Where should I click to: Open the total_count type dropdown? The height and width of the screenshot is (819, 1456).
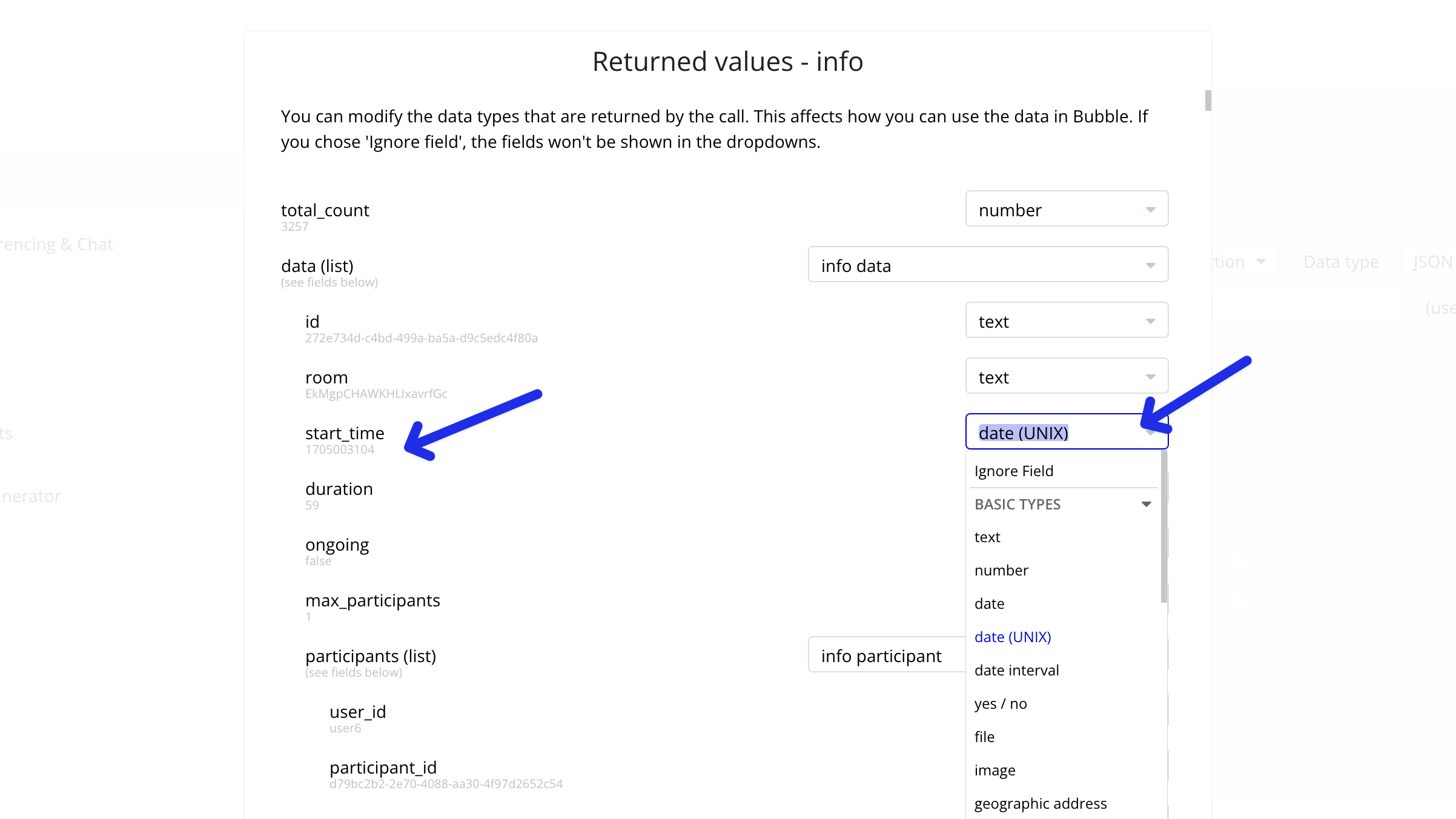click(x=1066, y=210)
